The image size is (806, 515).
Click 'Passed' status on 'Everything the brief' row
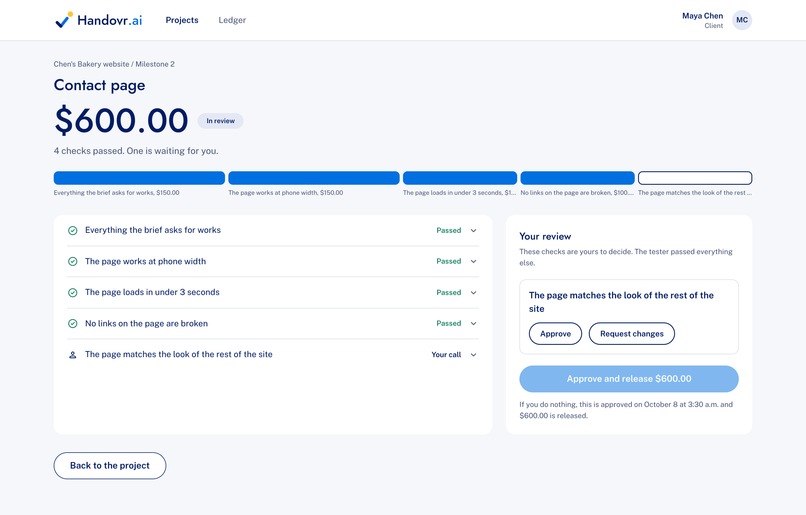tap(449, 230)
